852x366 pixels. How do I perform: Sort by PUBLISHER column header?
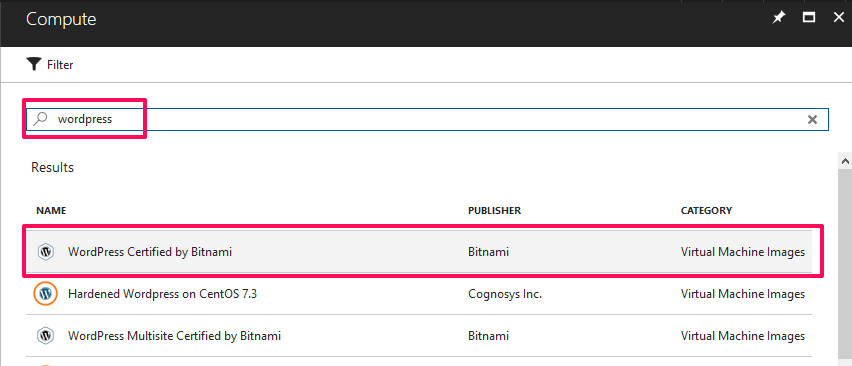point(494,210)
